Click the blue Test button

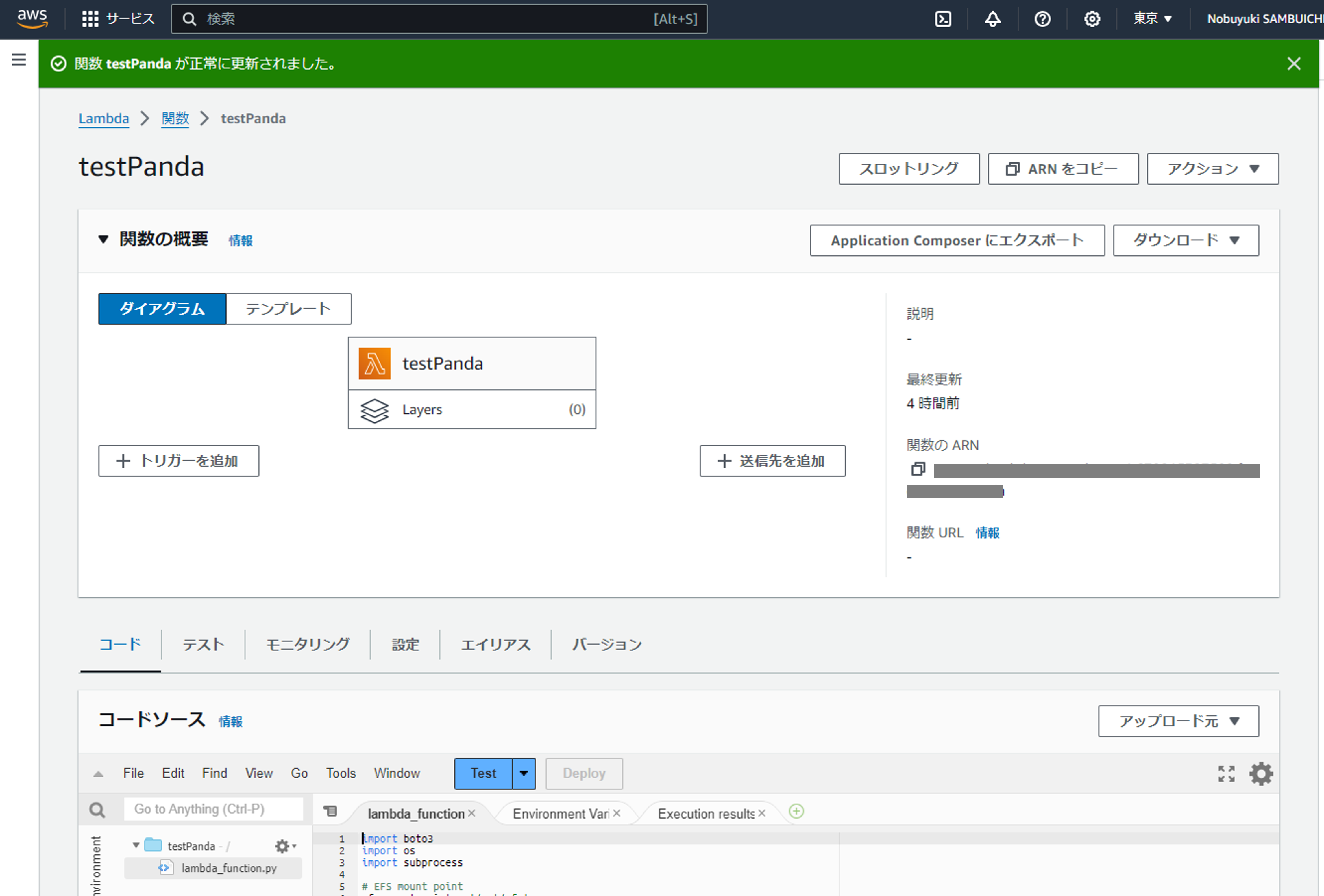[x=483, y=773]
